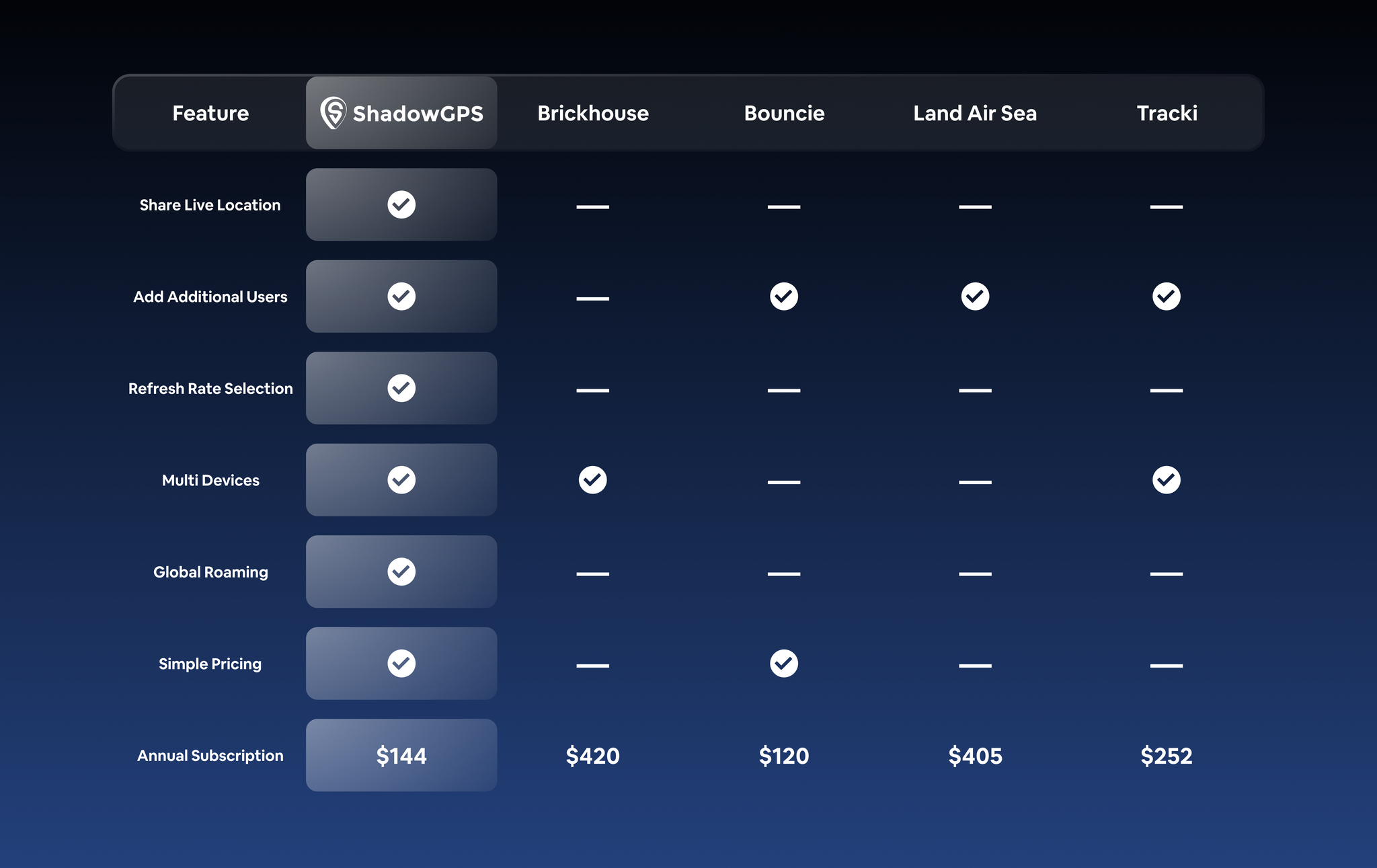The width and height of the screenshot is (1377, 868).
Task: Click Land Air Sea Add Additional Users checkmark
Action: pyautogui.click(x=975, y=297)
